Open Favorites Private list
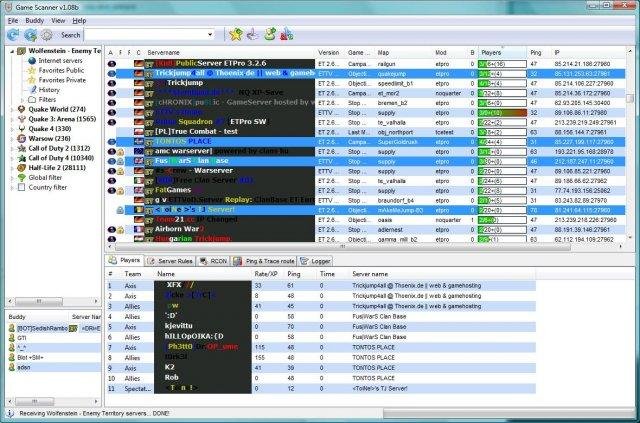This screenshot has height=423, width=640. click(x=62, y=80)
